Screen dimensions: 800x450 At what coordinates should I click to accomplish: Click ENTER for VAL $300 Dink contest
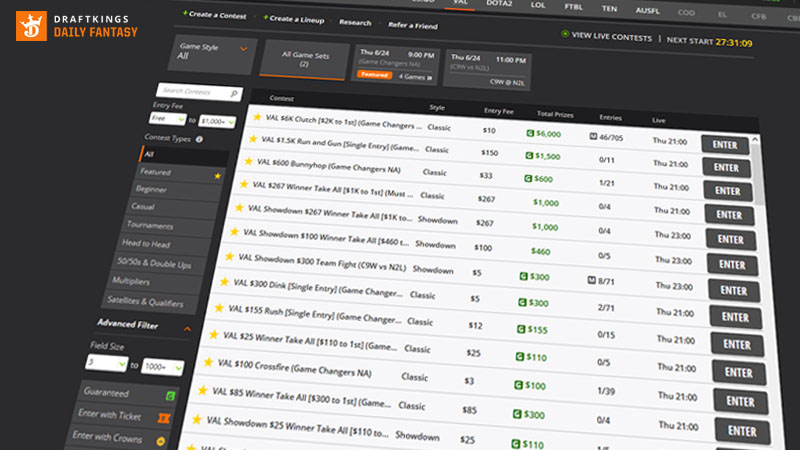[x=735, y=317]
